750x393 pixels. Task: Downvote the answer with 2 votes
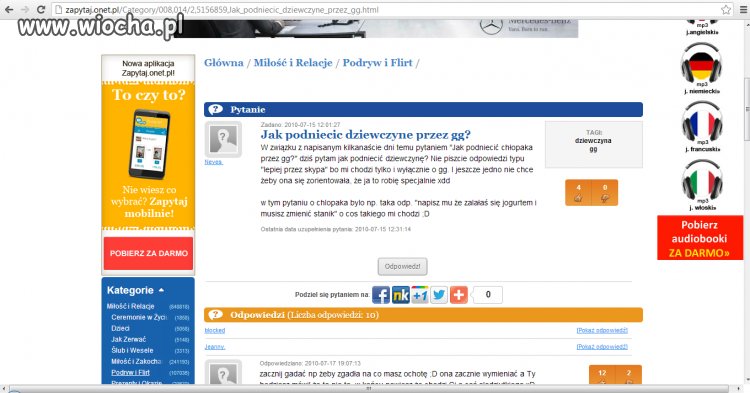tap(629, 375)
